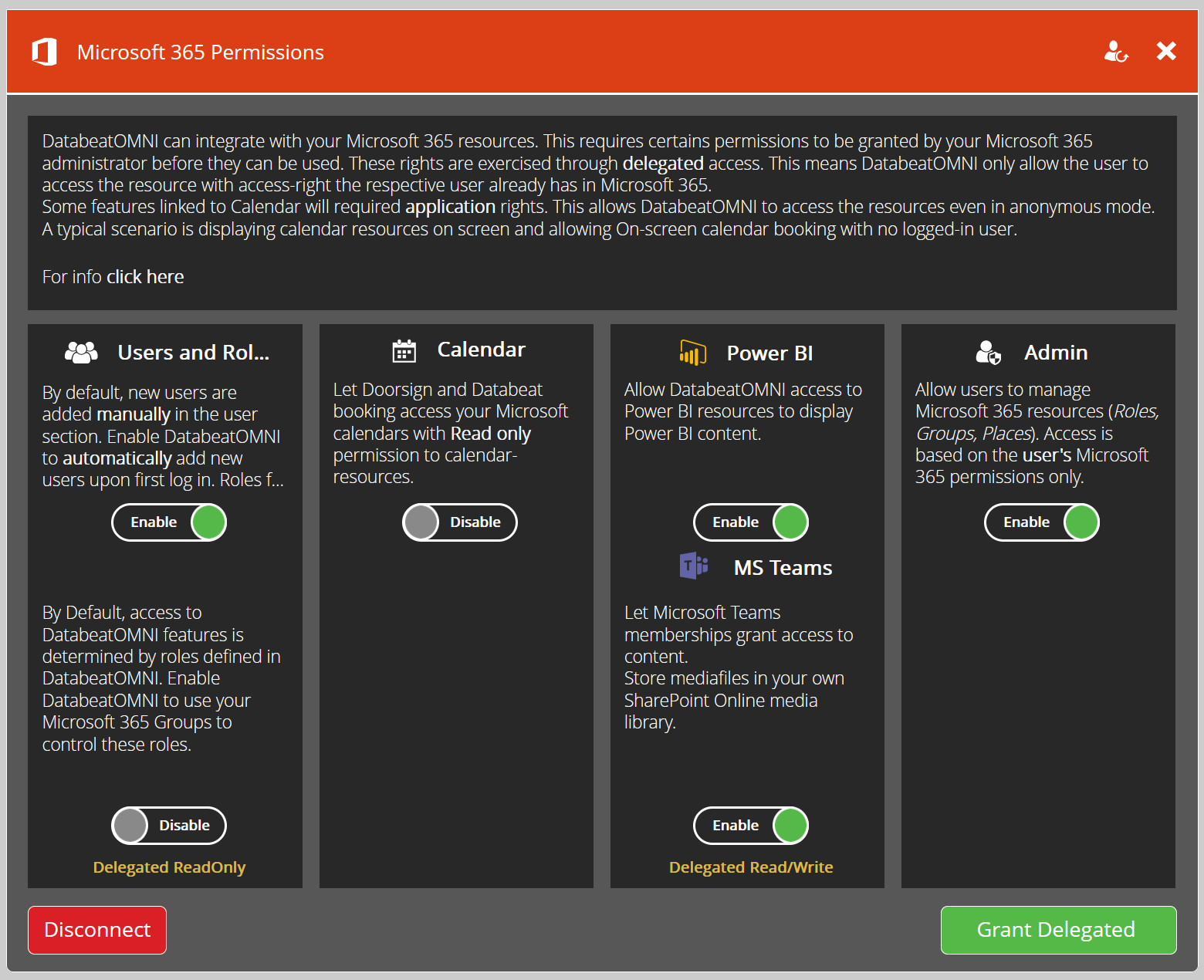
Task: Click the Grant Delegated button
Action: [x=1059, y=930]
